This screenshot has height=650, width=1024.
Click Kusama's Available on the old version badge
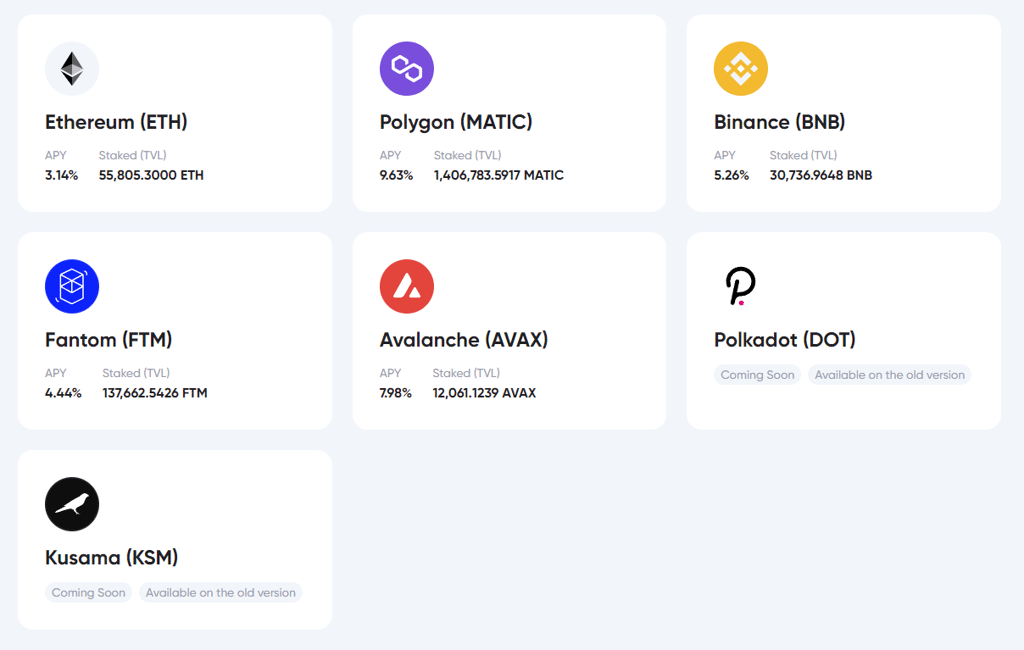(x=221, y=593)
